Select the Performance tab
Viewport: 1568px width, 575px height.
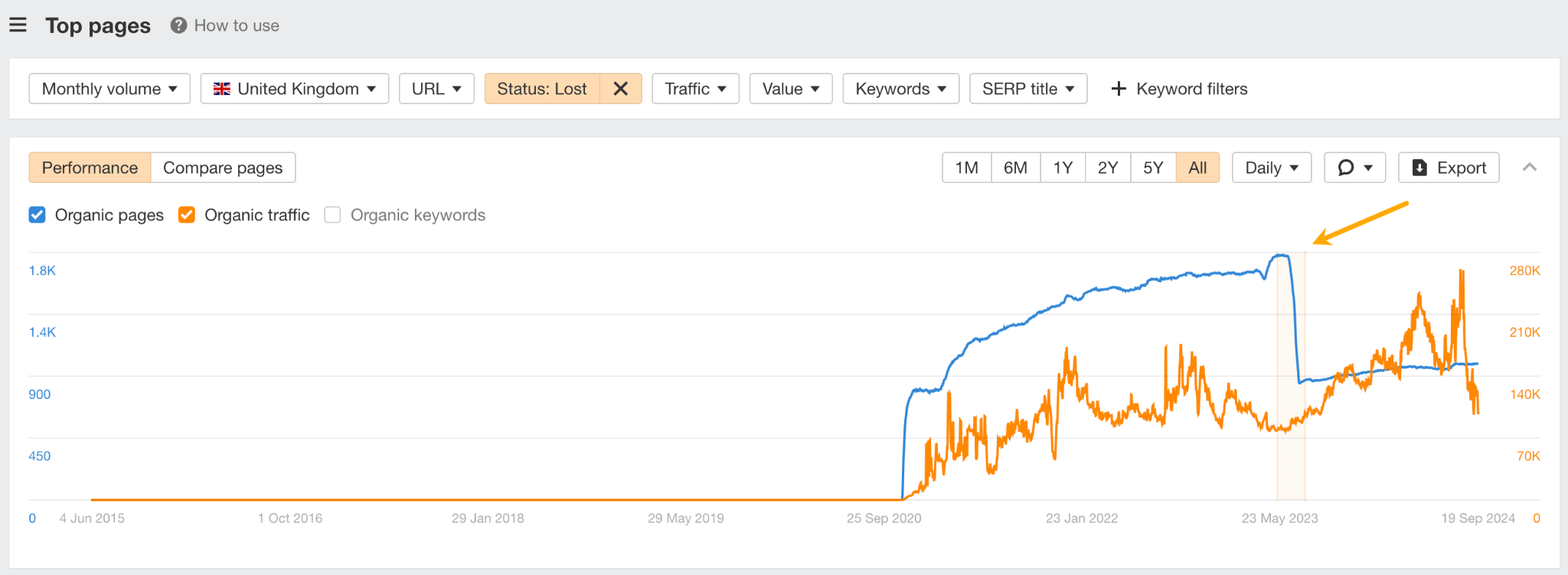click(x=90, y=168)
